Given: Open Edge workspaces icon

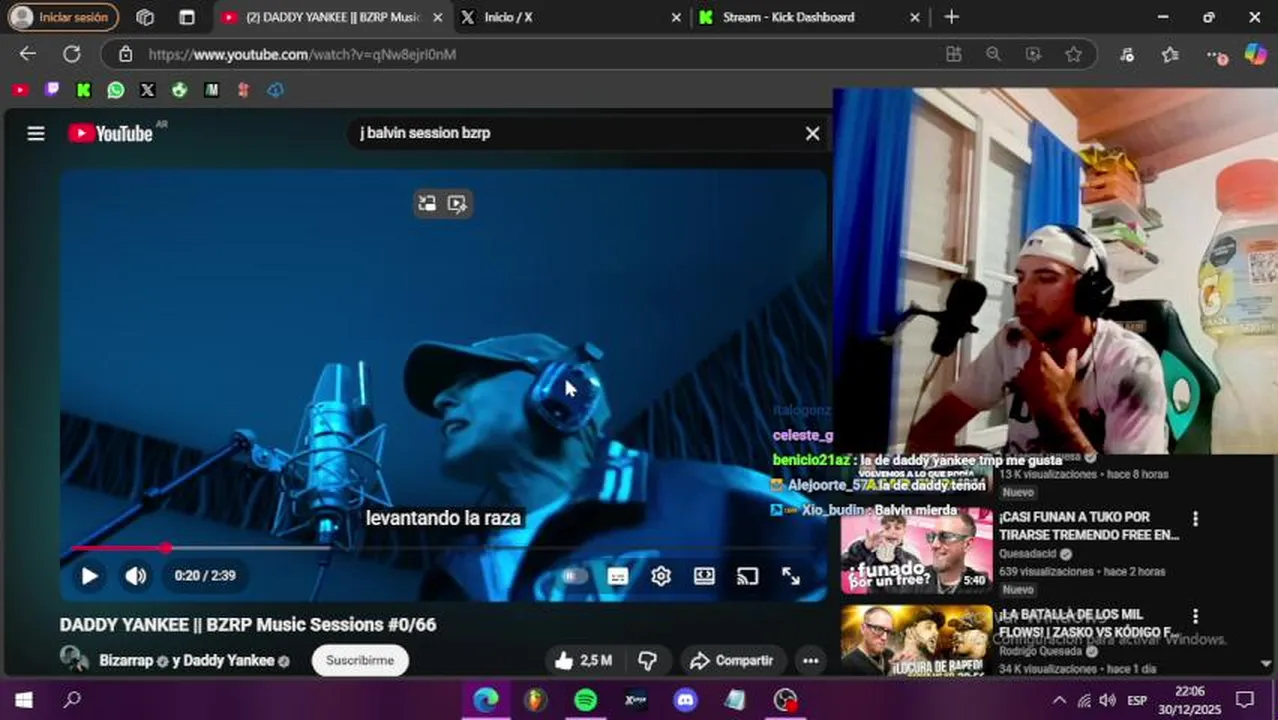Looking at the screenshot, I should tap(145, 17).
